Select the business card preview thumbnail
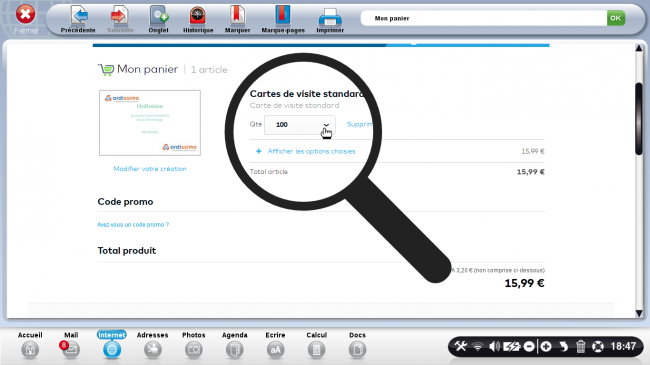The height and width of the screenshot is (365, 650). (150, 123)
